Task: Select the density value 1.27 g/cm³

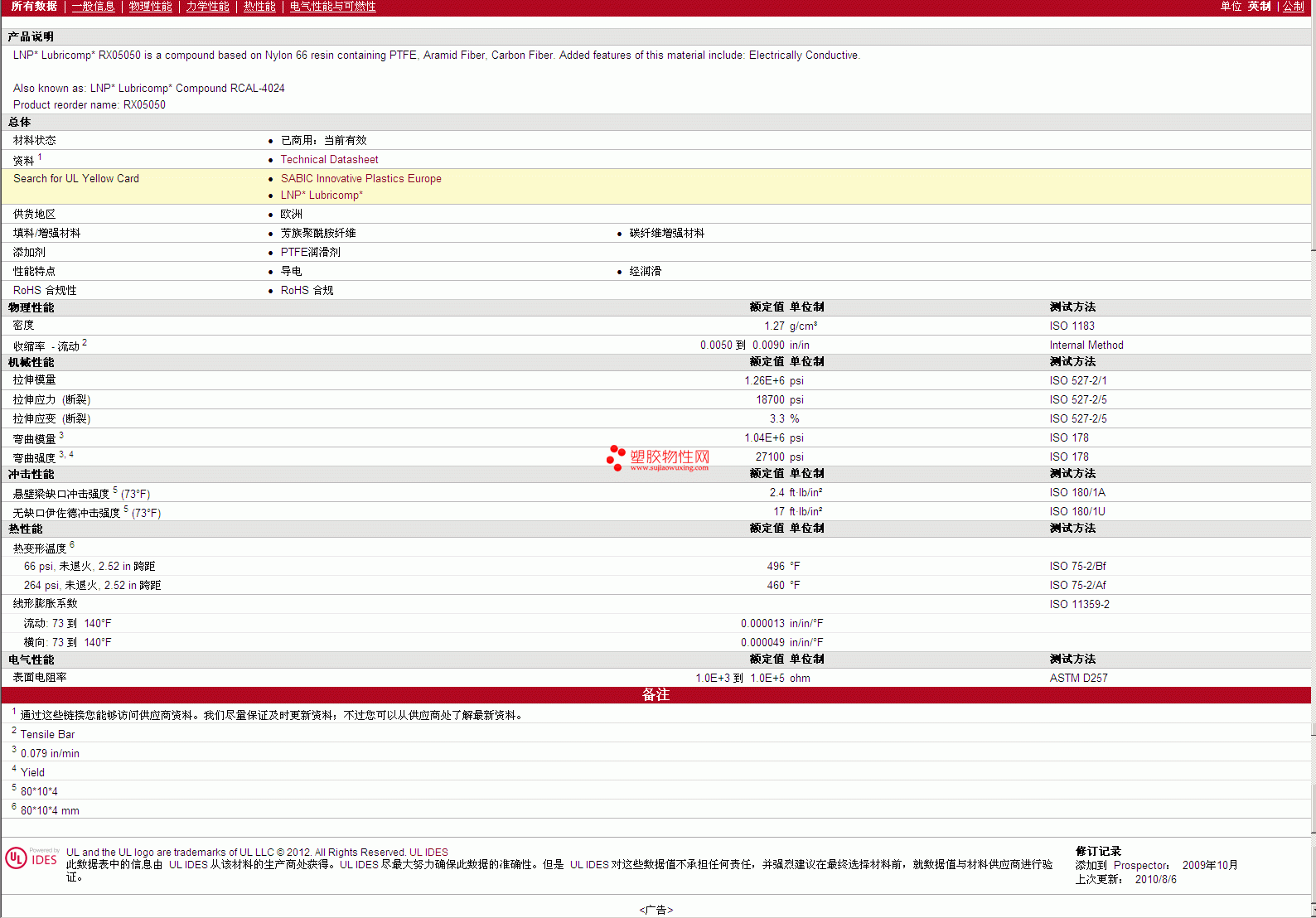Action: click(x=791, y=326)
